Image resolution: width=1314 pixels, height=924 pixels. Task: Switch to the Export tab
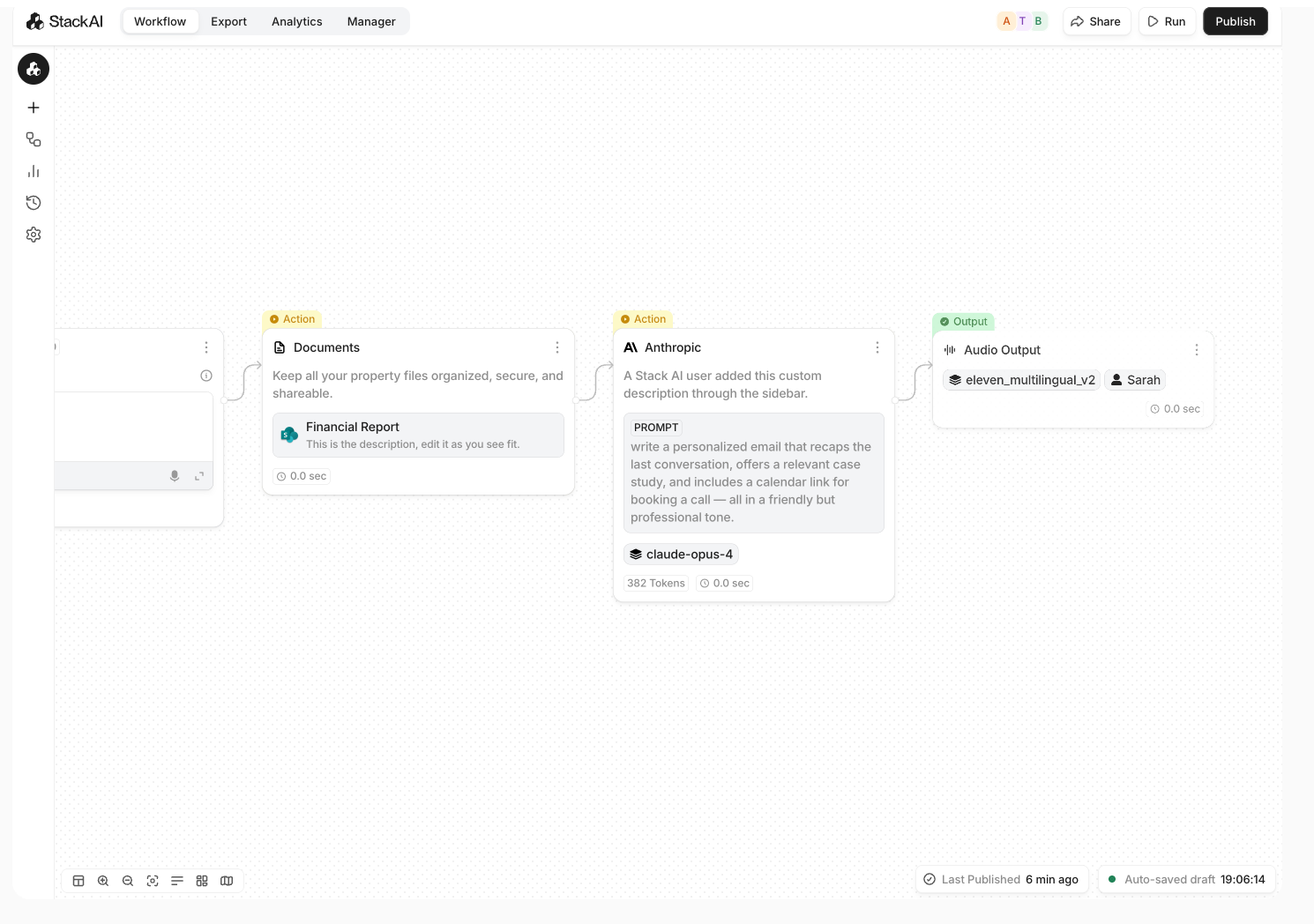click(x=228, y=21)
